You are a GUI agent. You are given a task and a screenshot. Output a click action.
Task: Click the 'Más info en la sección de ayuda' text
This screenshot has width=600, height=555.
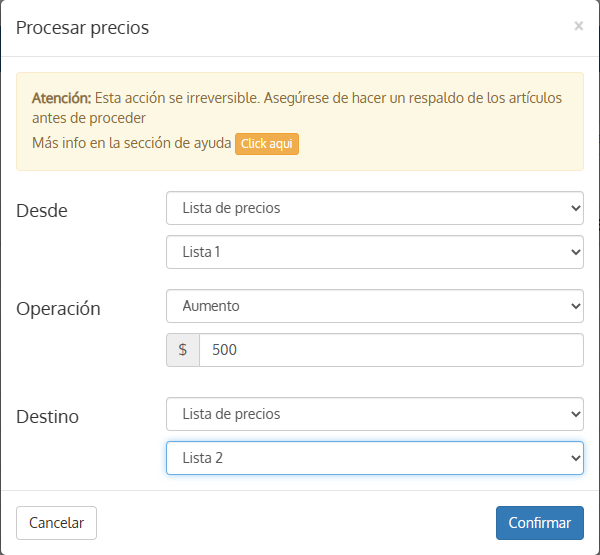(132, 143)
